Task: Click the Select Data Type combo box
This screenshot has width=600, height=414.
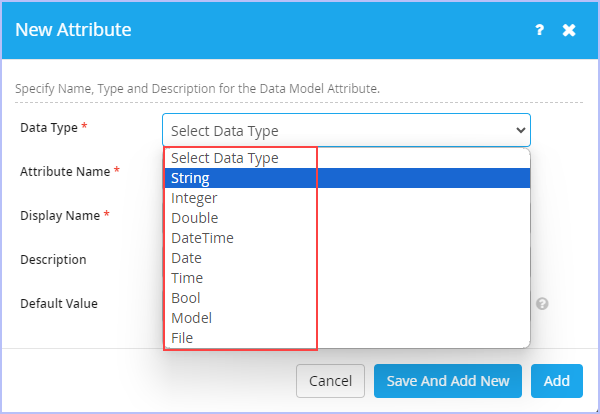Action: pos(346,130)
